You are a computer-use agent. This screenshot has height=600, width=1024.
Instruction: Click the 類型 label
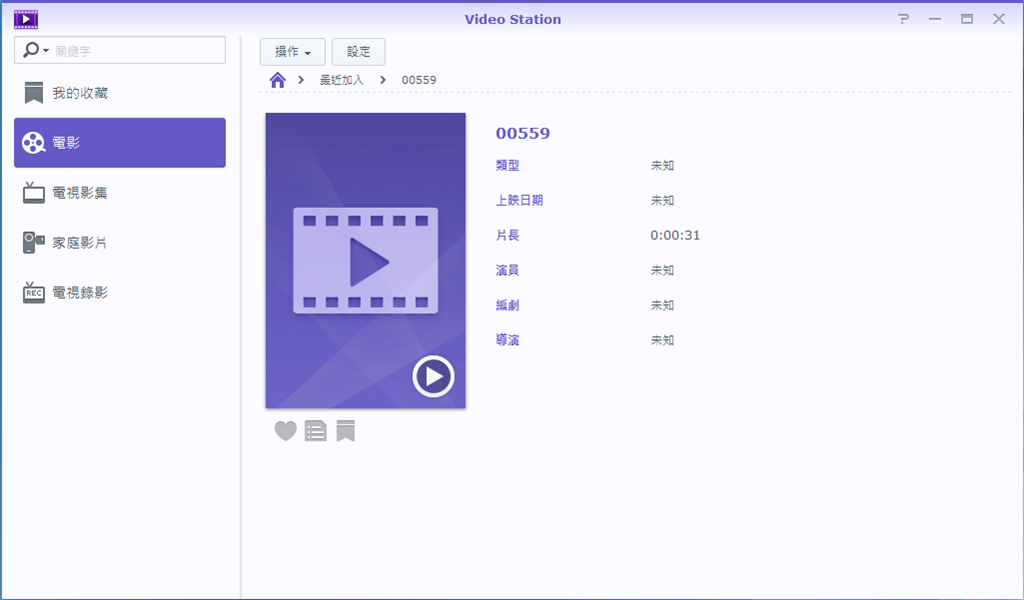point(507,165)
